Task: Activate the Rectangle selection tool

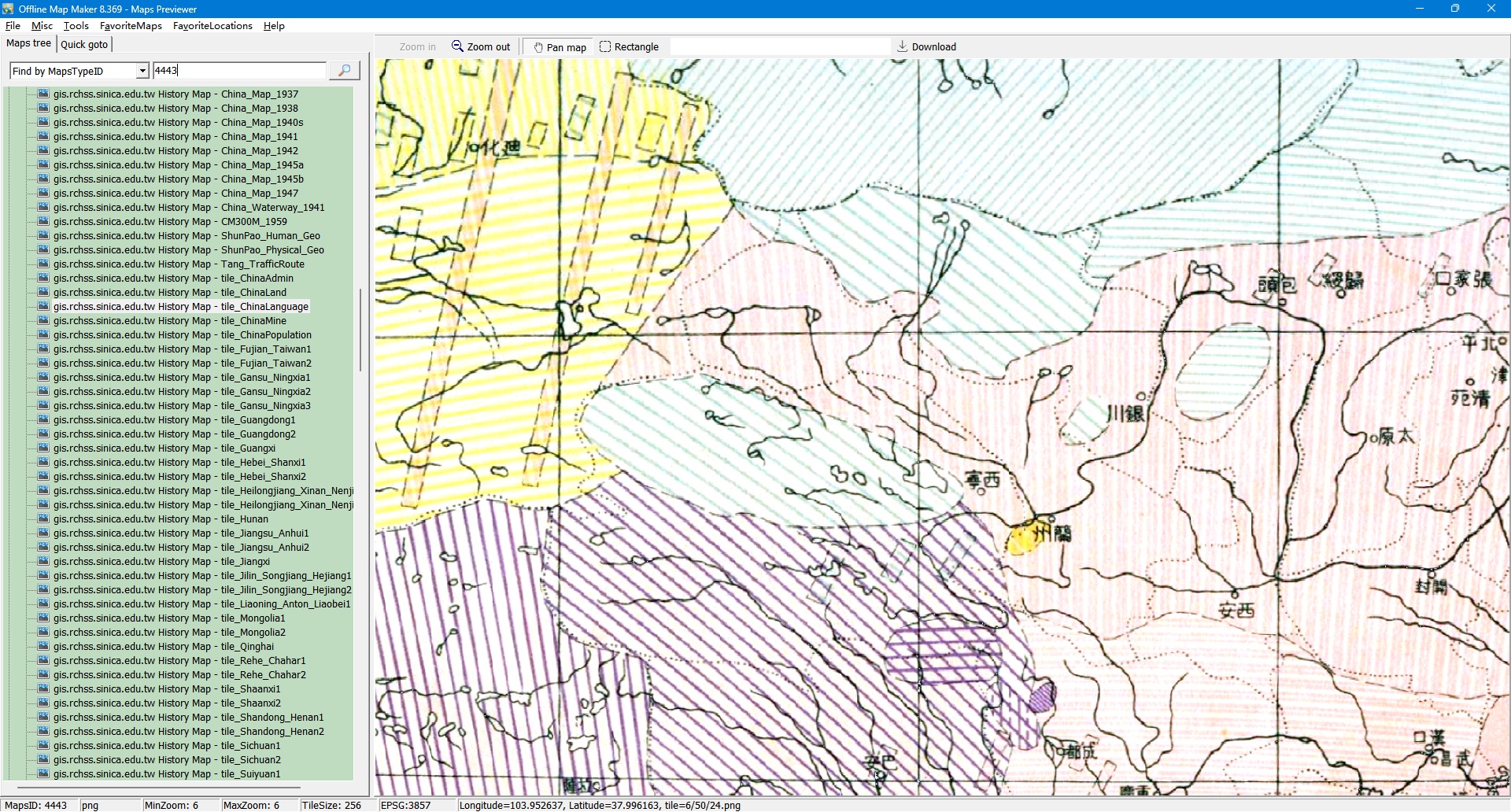Action: coord(605,46)
